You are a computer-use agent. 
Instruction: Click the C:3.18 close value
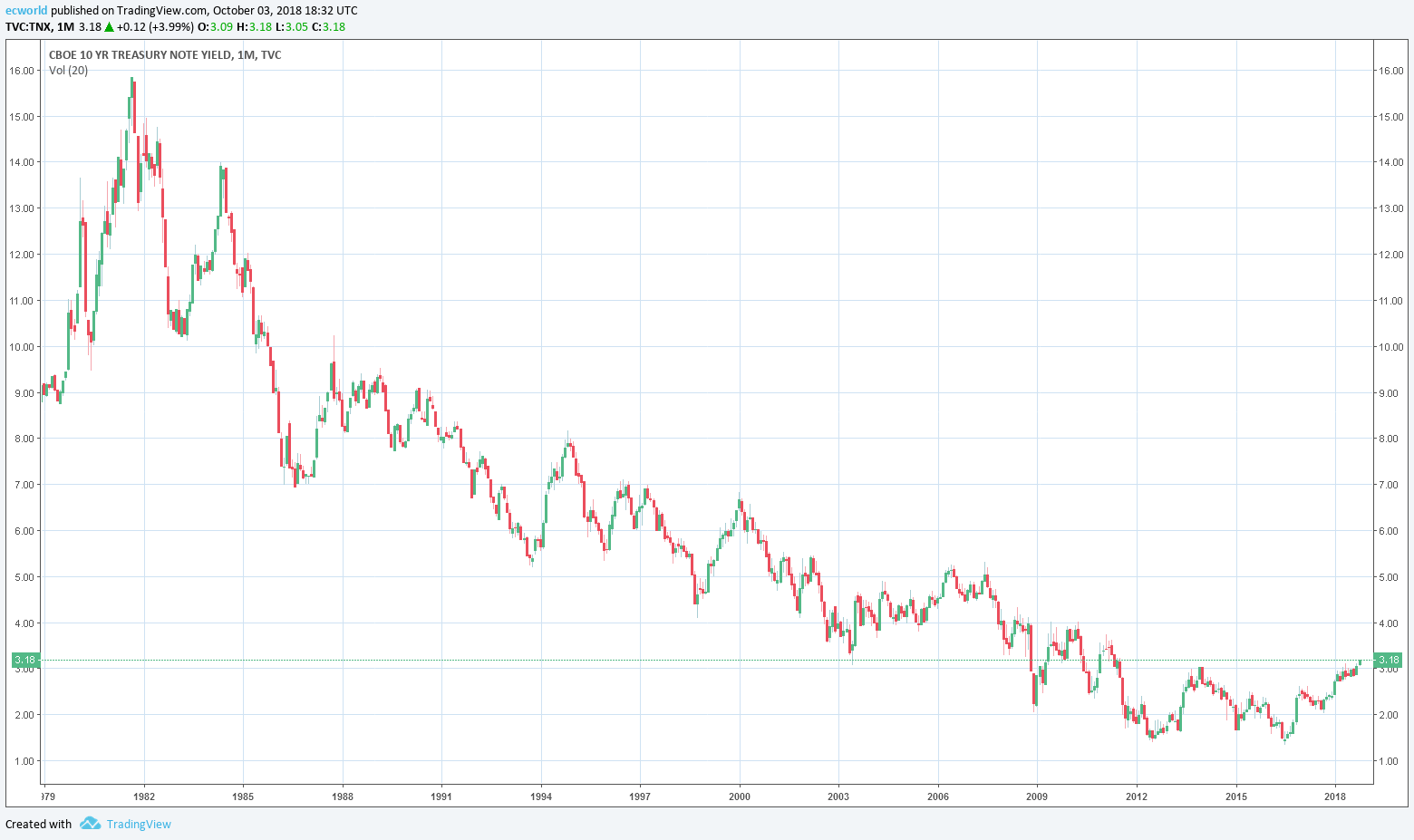328,26
